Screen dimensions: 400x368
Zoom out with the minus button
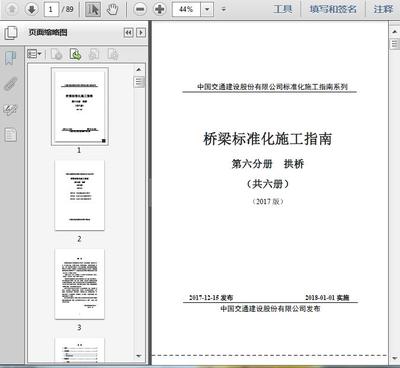[x=140, y=9]
